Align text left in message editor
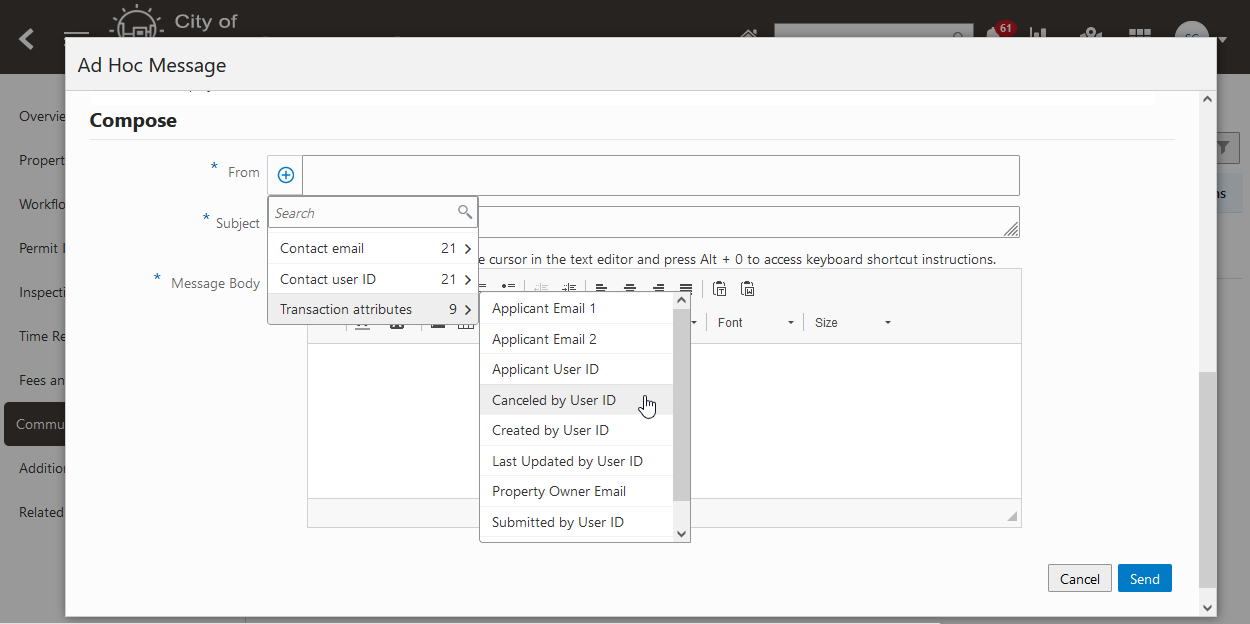 (x=601, y=289)
